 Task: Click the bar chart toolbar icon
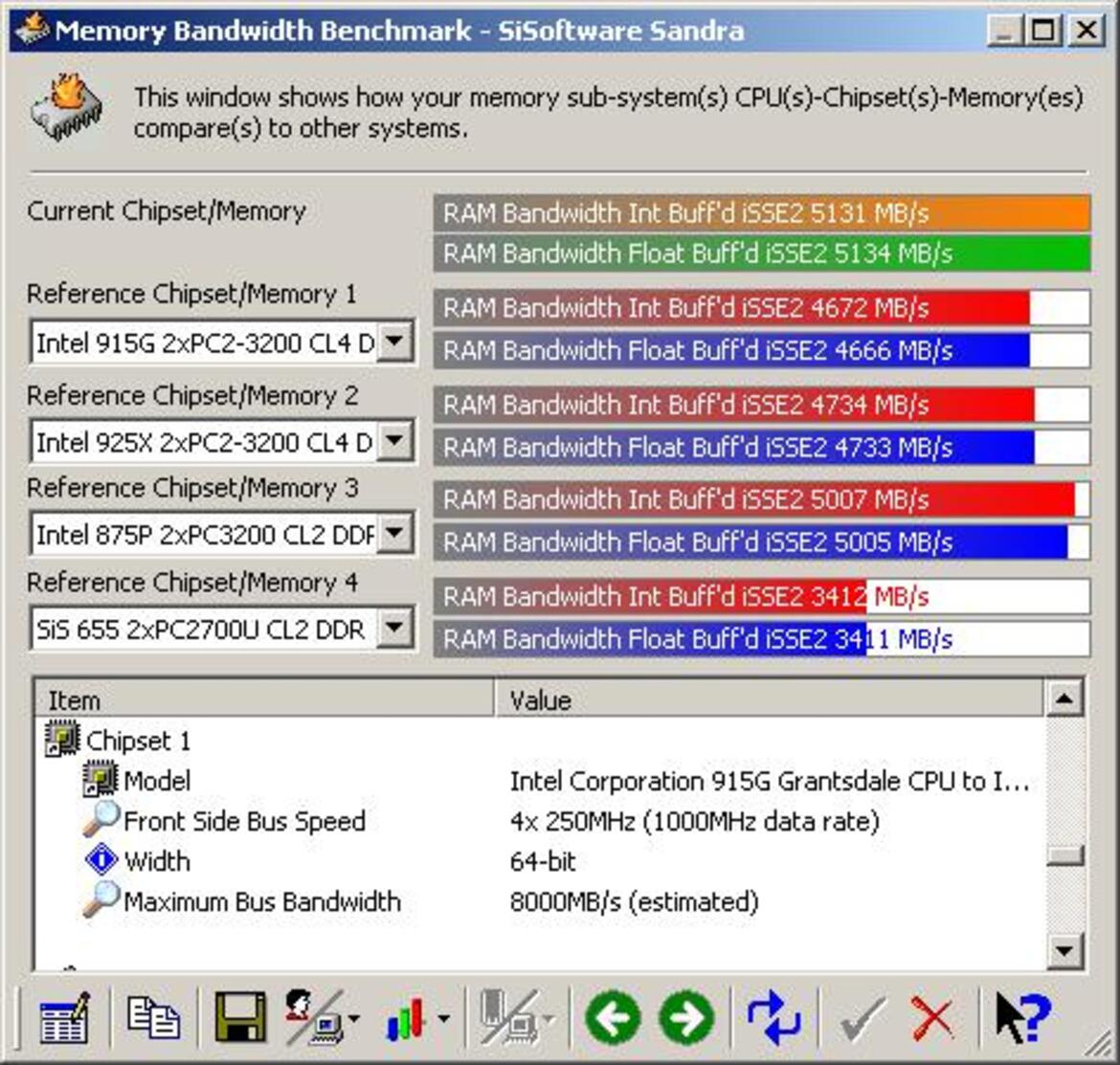tap(406, 1019)
